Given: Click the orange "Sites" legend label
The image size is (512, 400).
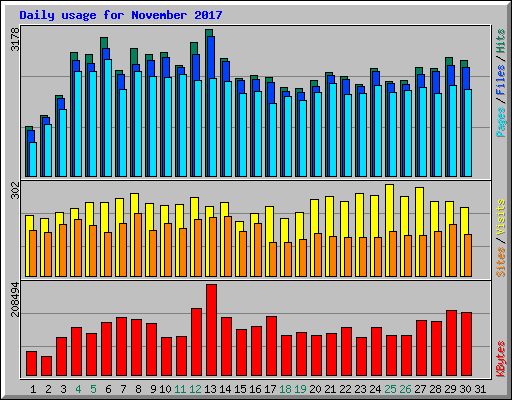Looking at the screenshot, I should [501, 262].
